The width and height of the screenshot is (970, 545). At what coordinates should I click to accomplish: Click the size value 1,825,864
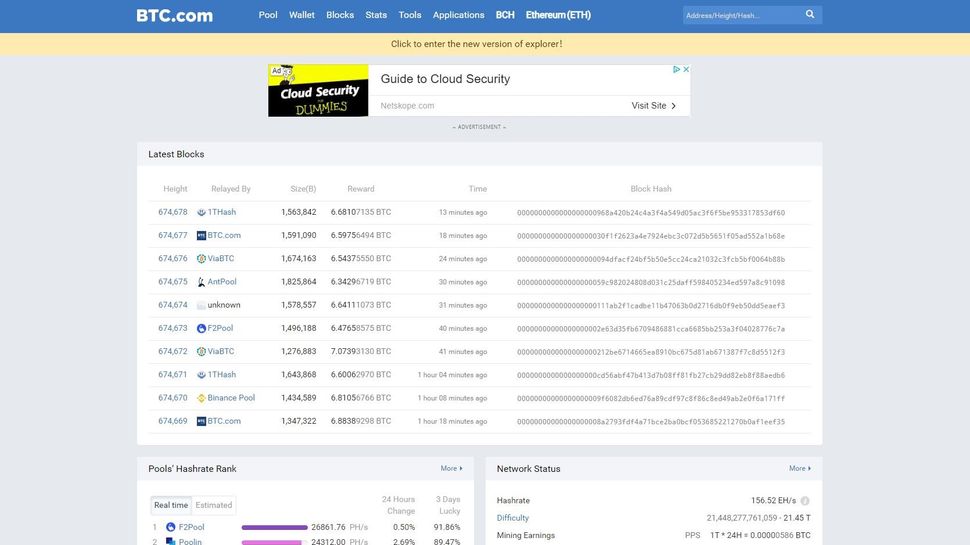coord(299,282)
